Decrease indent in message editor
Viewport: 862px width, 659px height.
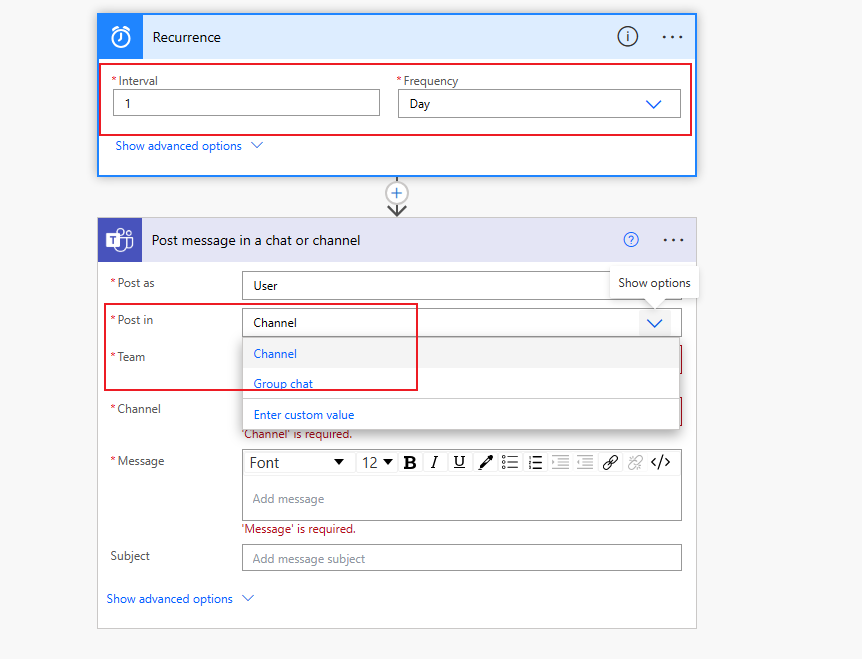tap(585, 463)
